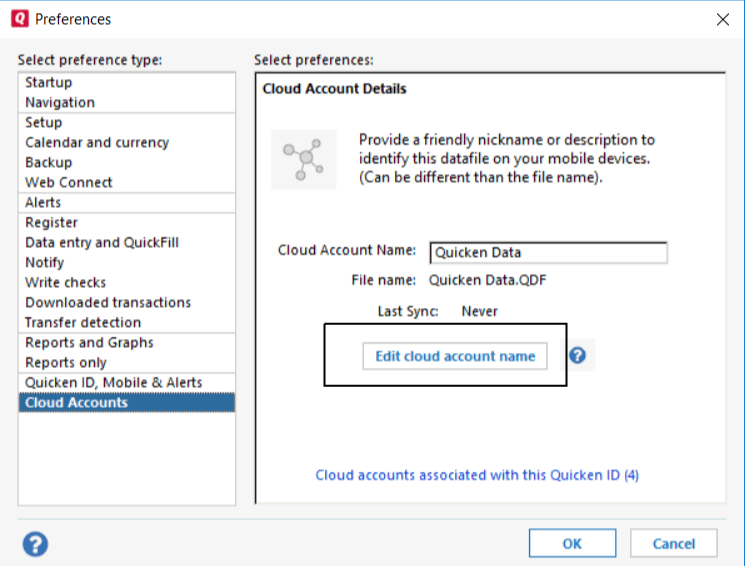745x566 pixels.
Task: Click the Last Sync value Never
Action: [479, 311]
